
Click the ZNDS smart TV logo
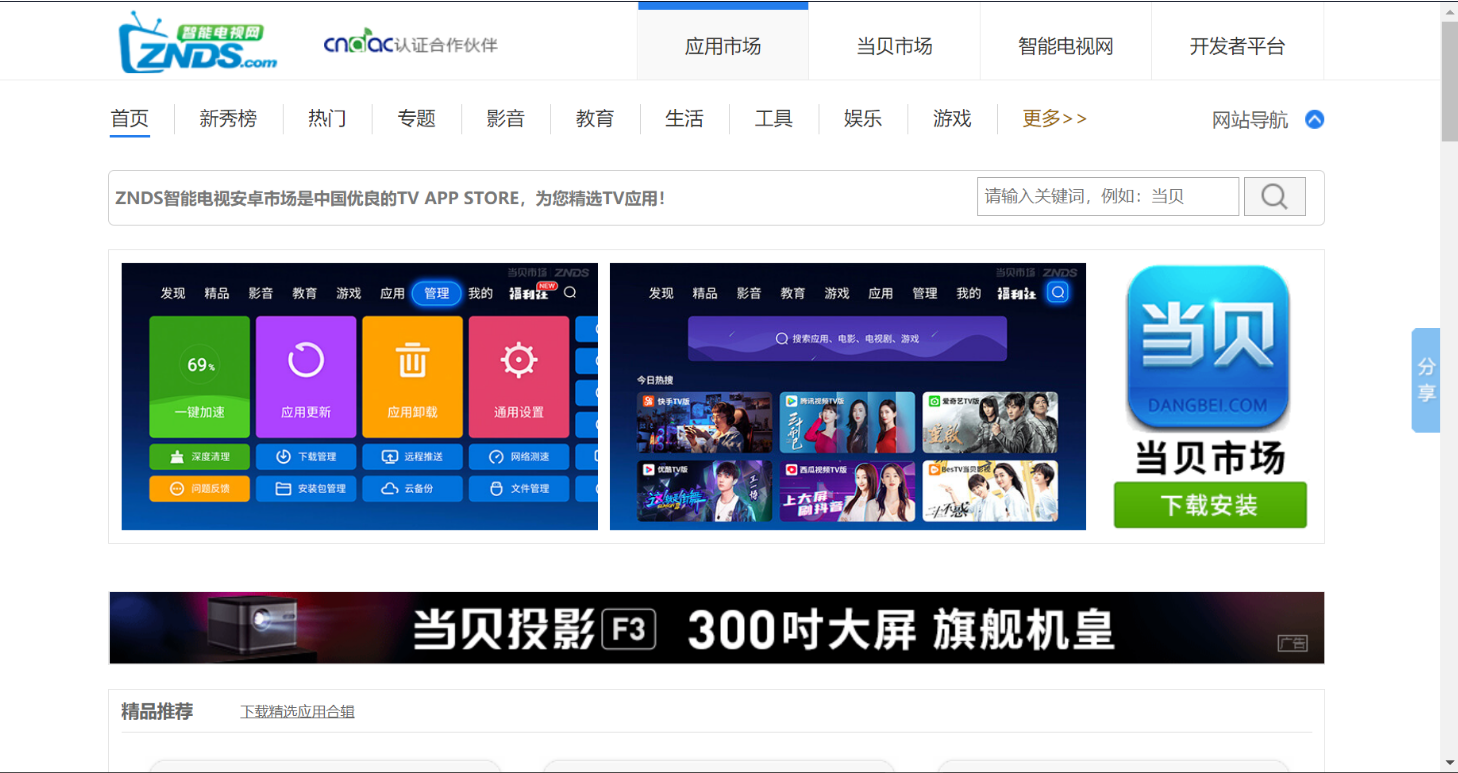(197, 42)
